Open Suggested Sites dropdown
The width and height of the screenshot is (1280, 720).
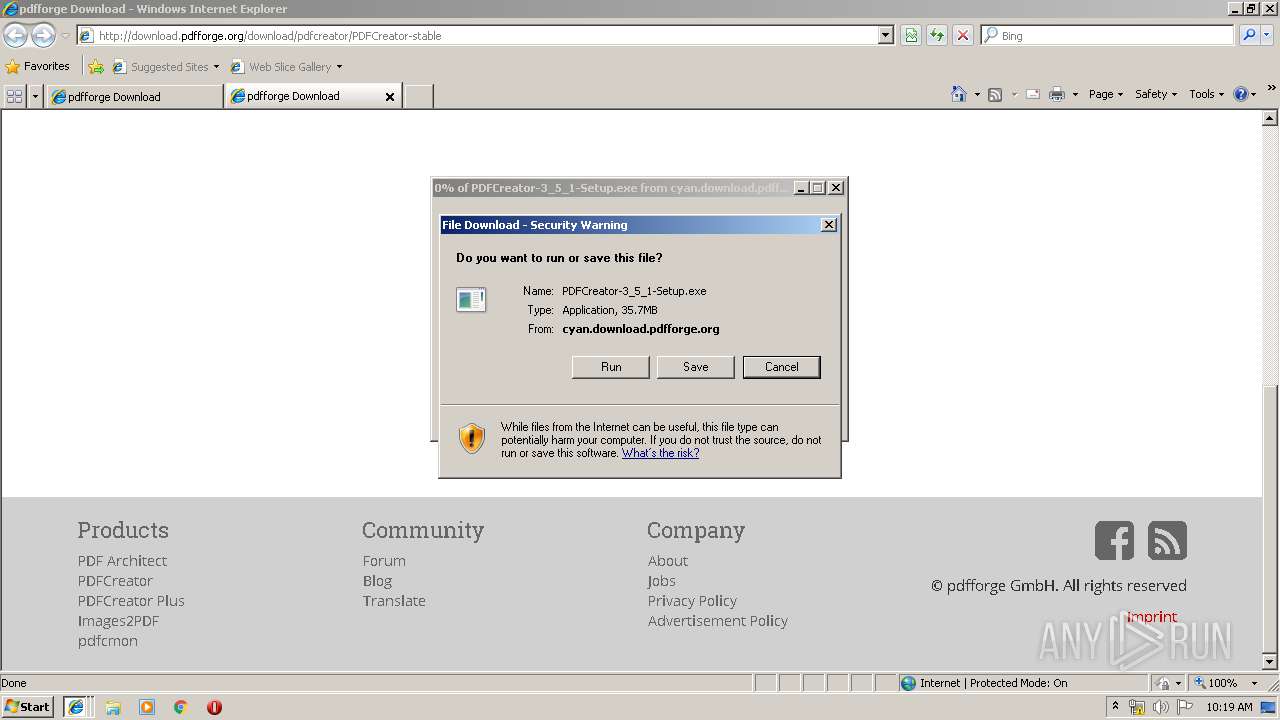tap(165, 67)
